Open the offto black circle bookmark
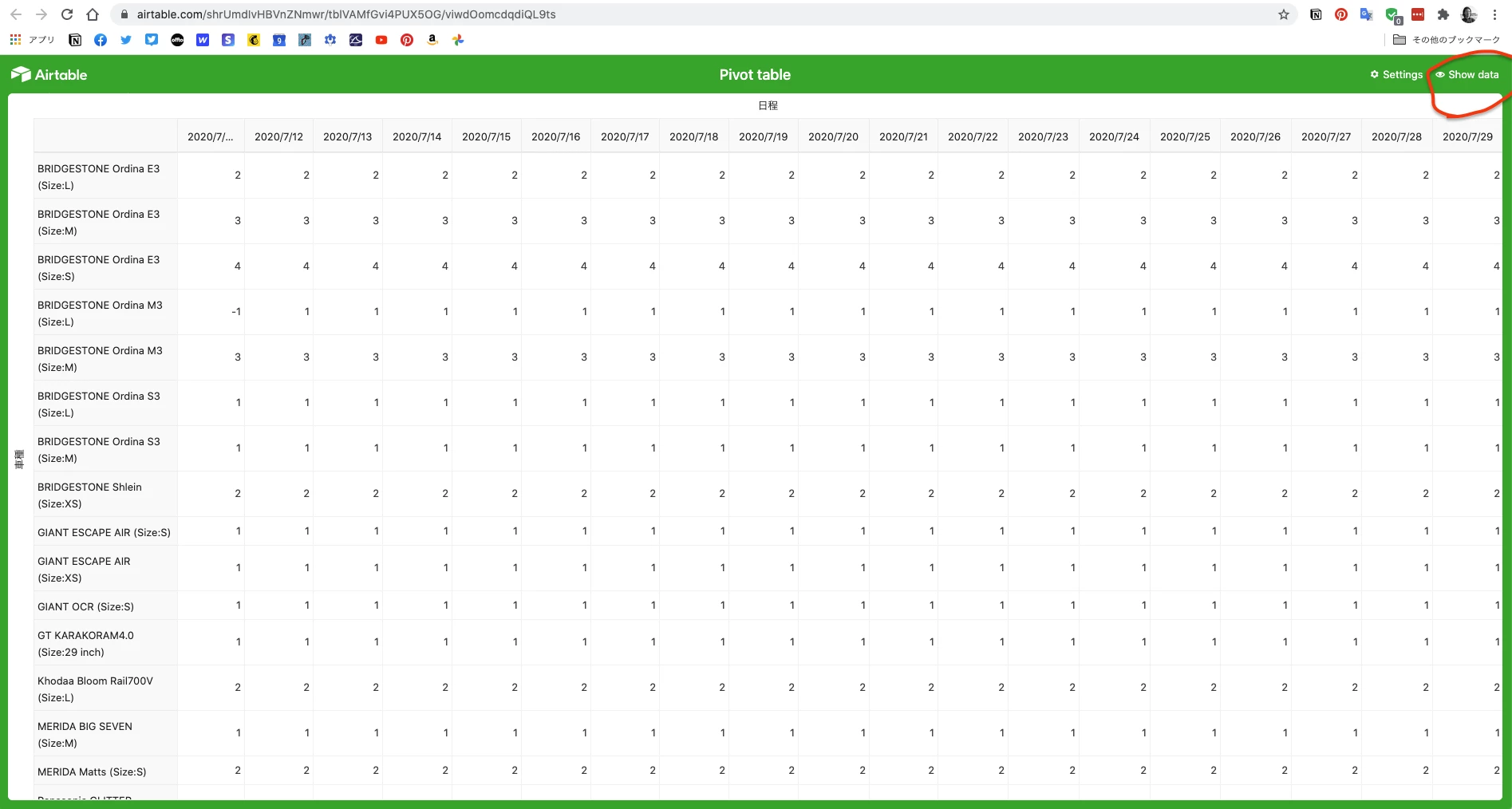Image resolution: width=1512 pixels, height=809 pixels. [177, 40]
